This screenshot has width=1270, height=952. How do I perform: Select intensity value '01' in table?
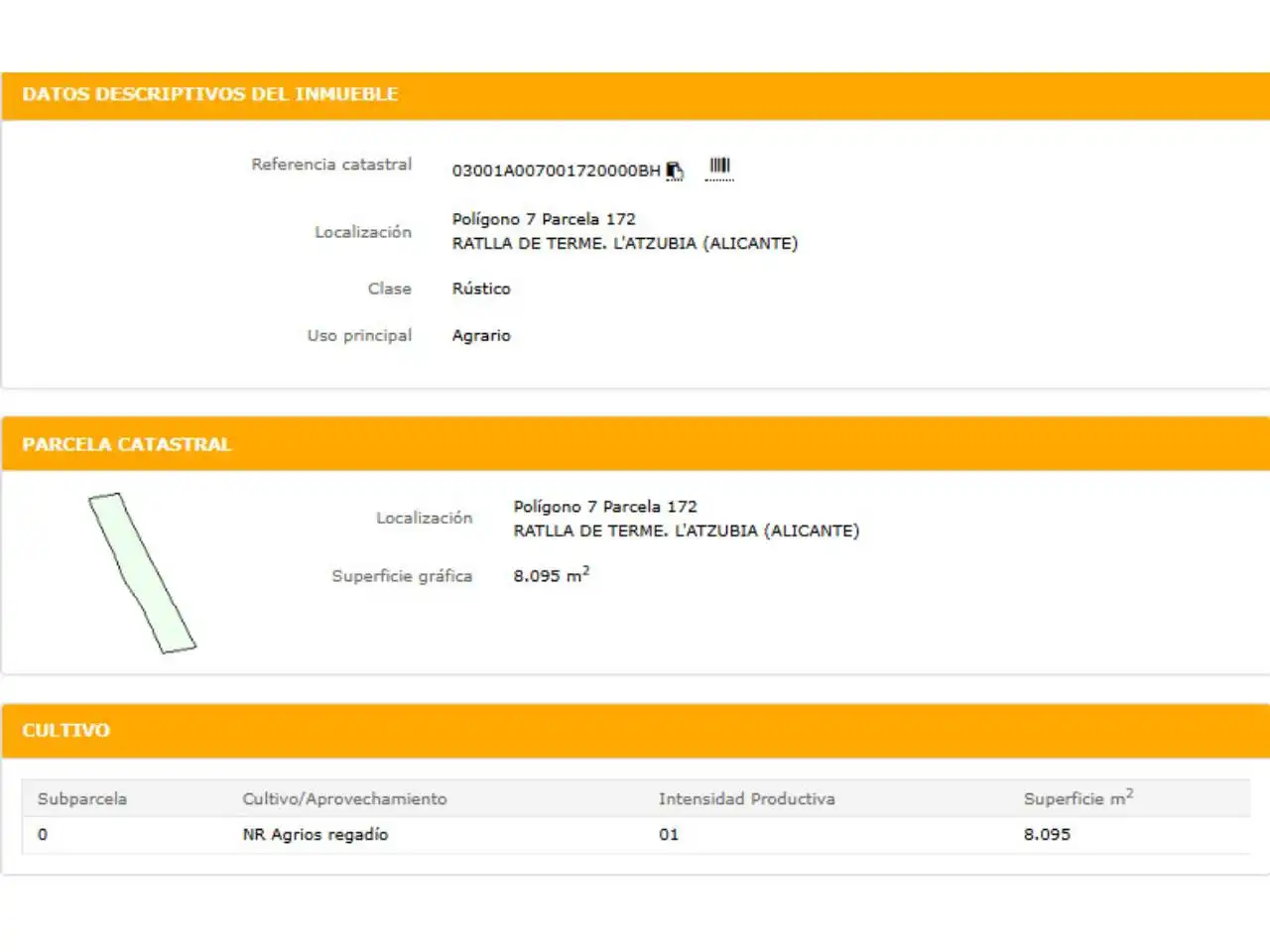tap(669, 835)
